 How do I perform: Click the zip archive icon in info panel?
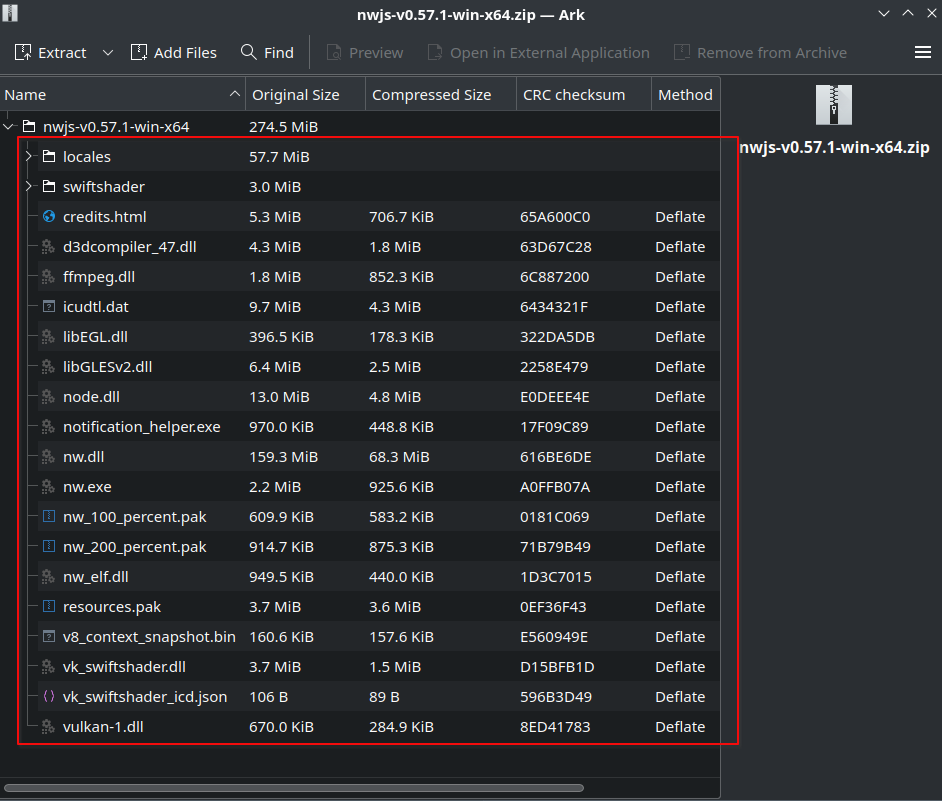click(x=833, y=105)
